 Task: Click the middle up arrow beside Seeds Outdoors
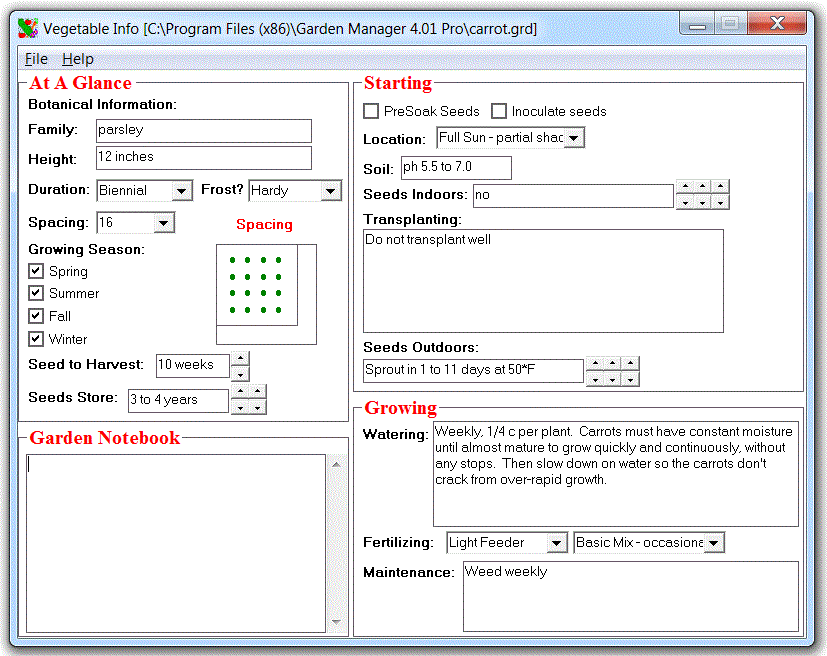[612, 363]
